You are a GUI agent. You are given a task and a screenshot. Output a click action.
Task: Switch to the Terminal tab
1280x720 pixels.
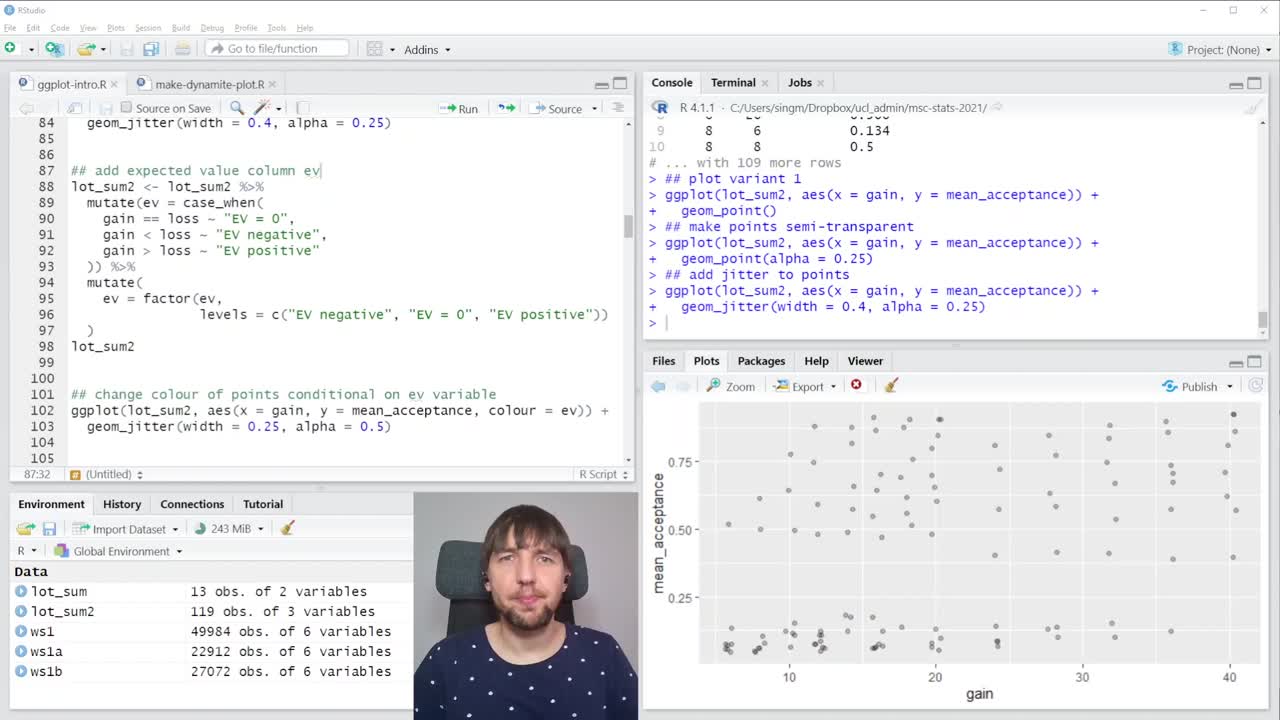[733, 83]
